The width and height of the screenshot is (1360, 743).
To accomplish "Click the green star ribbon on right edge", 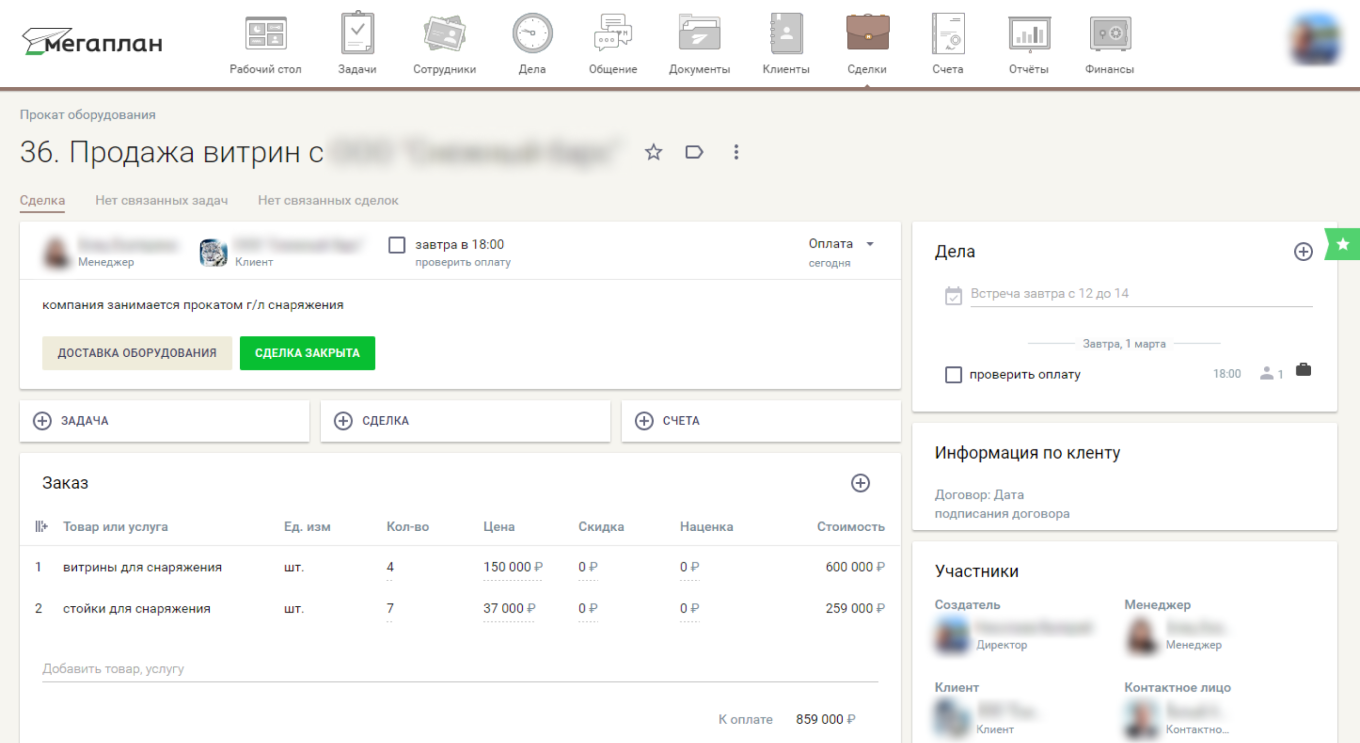I will pyautogui.click(x=1343, y=244).
